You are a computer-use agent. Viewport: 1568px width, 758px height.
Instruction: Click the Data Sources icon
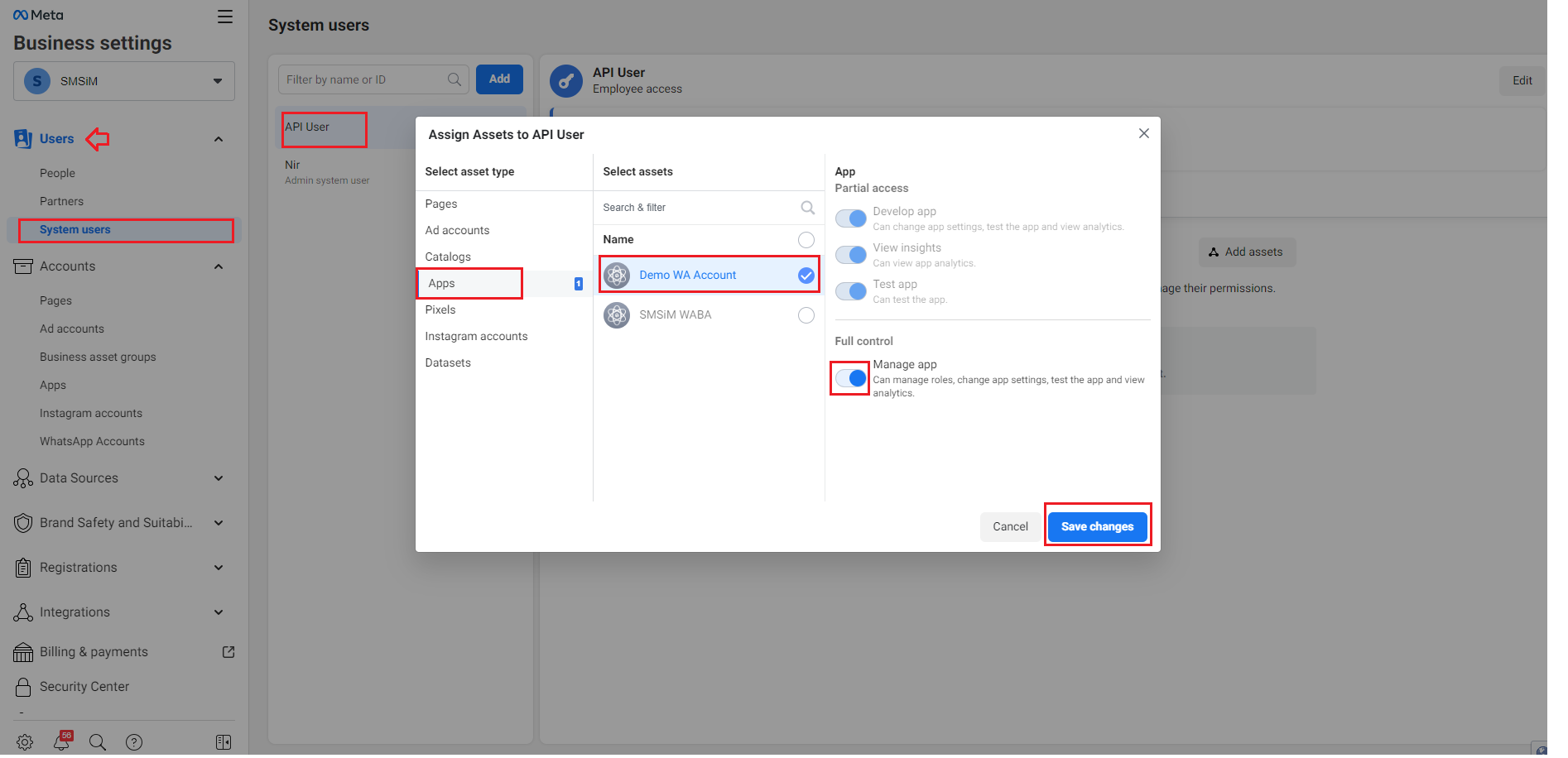coord(23,478)
